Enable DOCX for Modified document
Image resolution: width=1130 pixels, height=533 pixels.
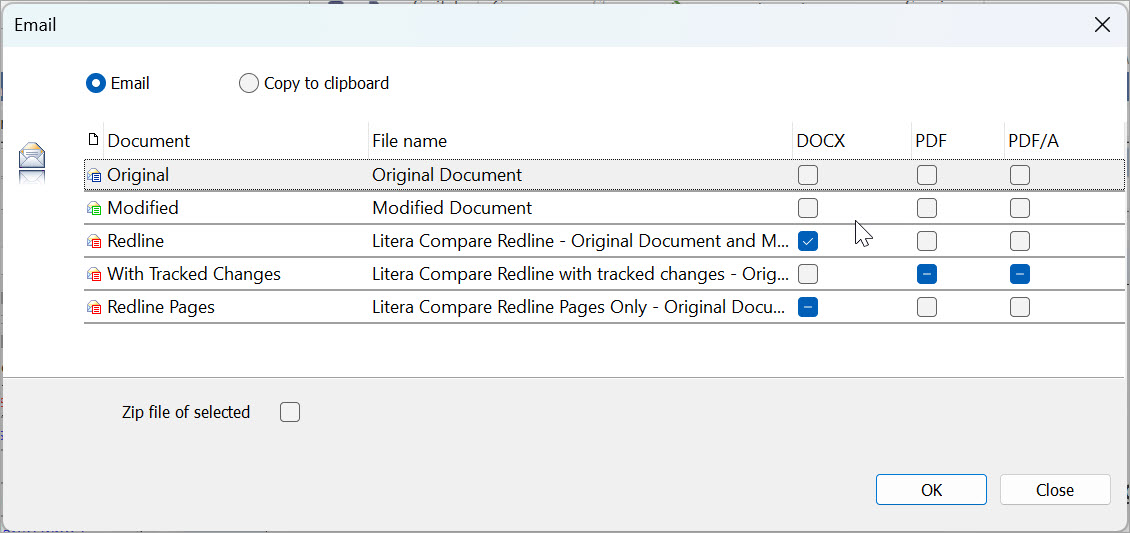tap(808, 208)
